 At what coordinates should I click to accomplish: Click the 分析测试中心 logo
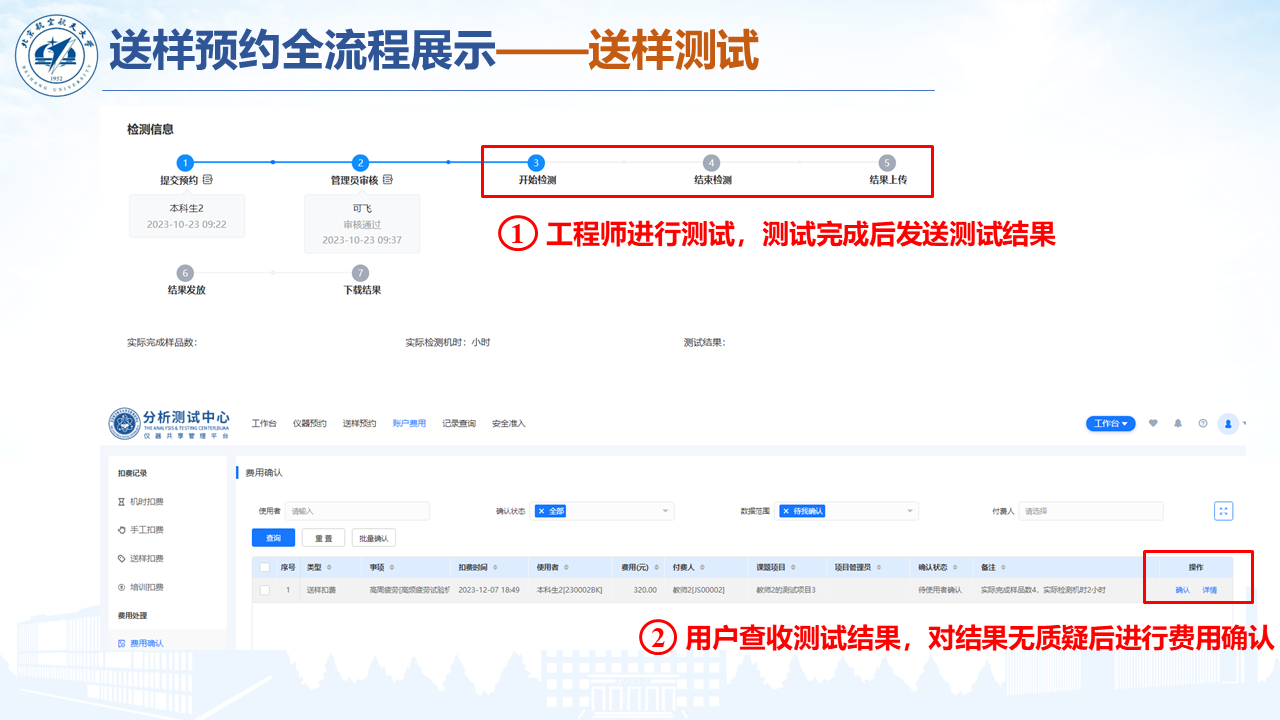(170, 423)
